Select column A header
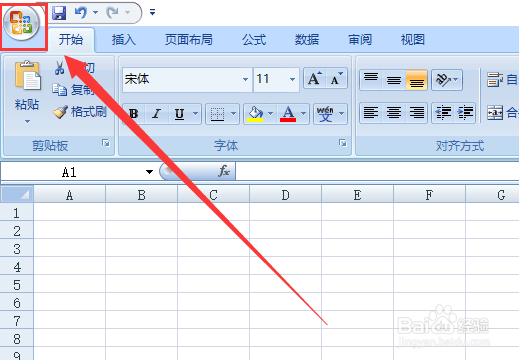Screen dimensions: 519x360 point(69,194)
